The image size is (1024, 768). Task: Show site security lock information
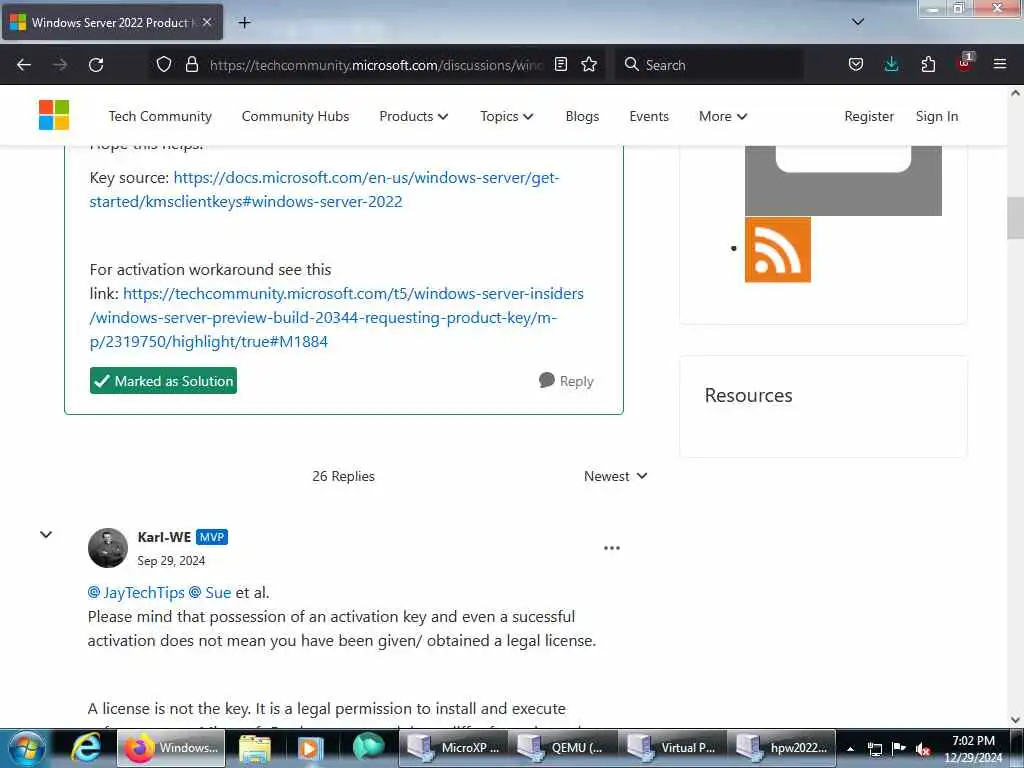(191, 64)
